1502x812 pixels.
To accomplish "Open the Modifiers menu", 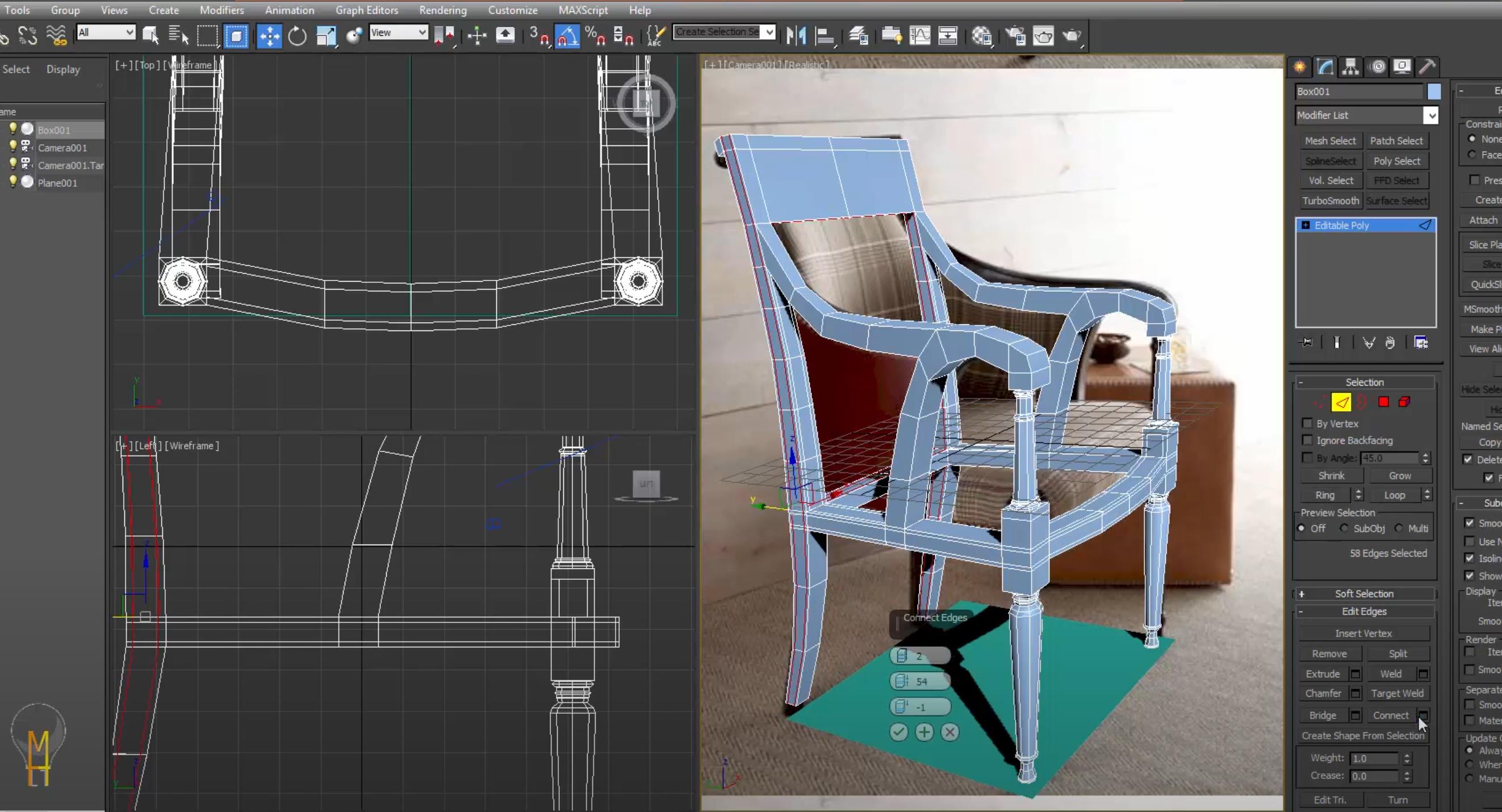I will pos(222,10).
